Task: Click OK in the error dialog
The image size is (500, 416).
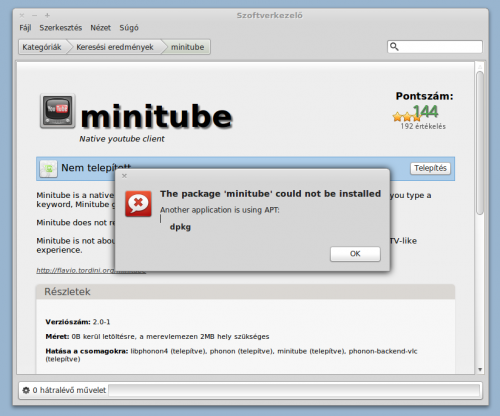Action: [x=355, y=254]
